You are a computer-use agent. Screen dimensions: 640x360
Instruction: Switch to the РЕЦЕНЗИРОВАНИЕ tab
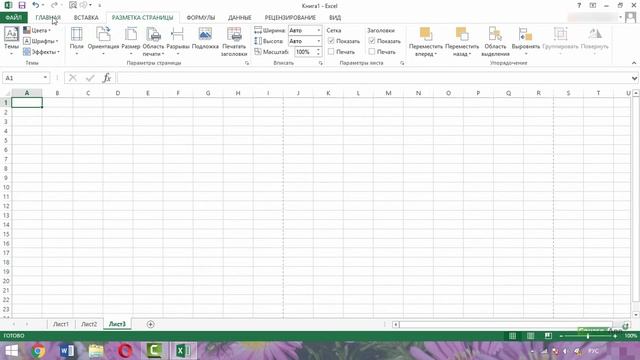click(x=290, y=18)
